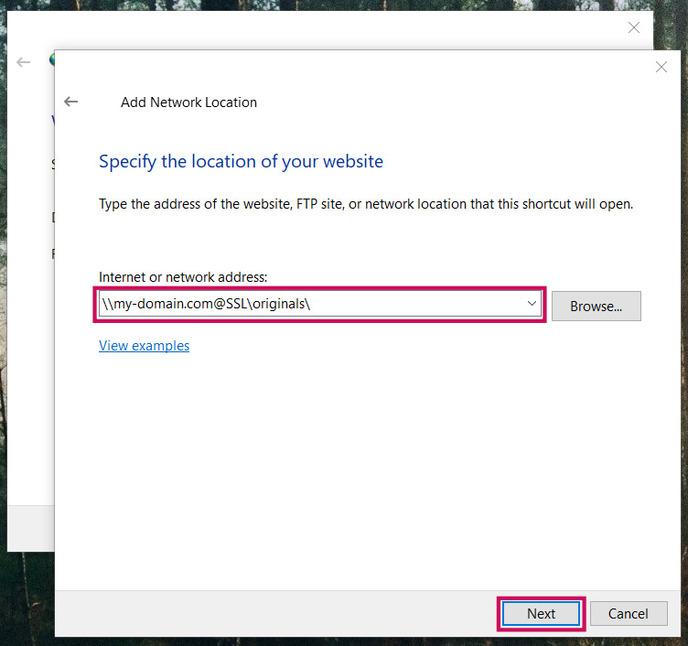Close the Add Network Location dialog
The height and width of the screenshot is (646, 688).
point(661,67)
